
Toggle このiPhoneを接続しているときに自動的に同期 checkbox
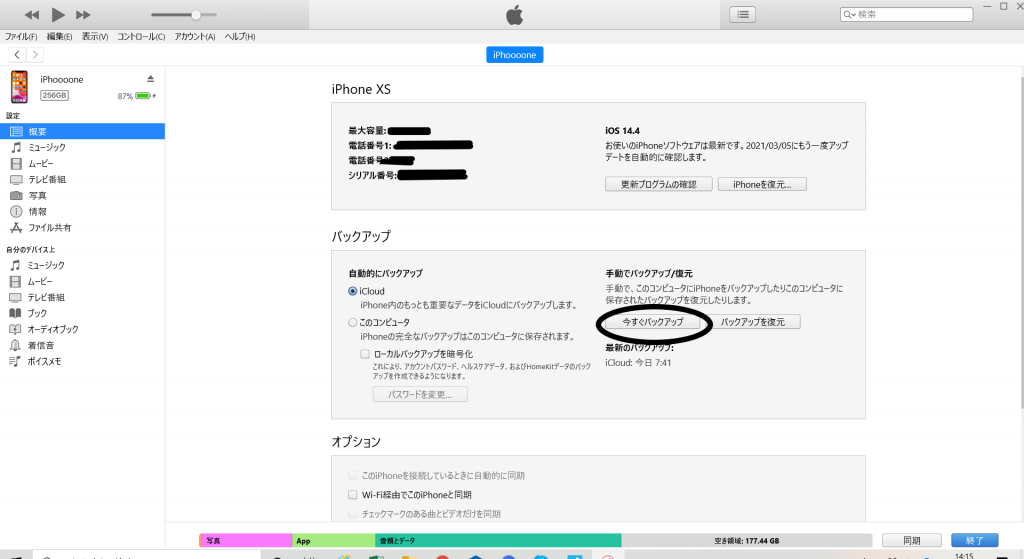point(353,475)
